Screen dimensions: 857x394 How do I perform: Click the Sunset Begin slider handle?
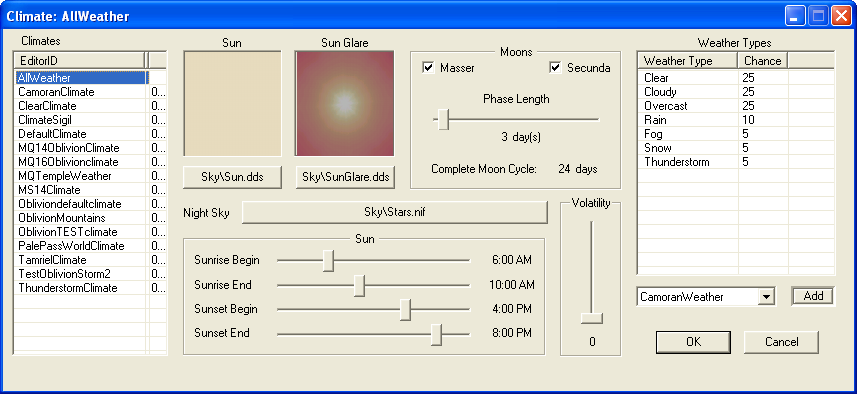coord(406,309)
